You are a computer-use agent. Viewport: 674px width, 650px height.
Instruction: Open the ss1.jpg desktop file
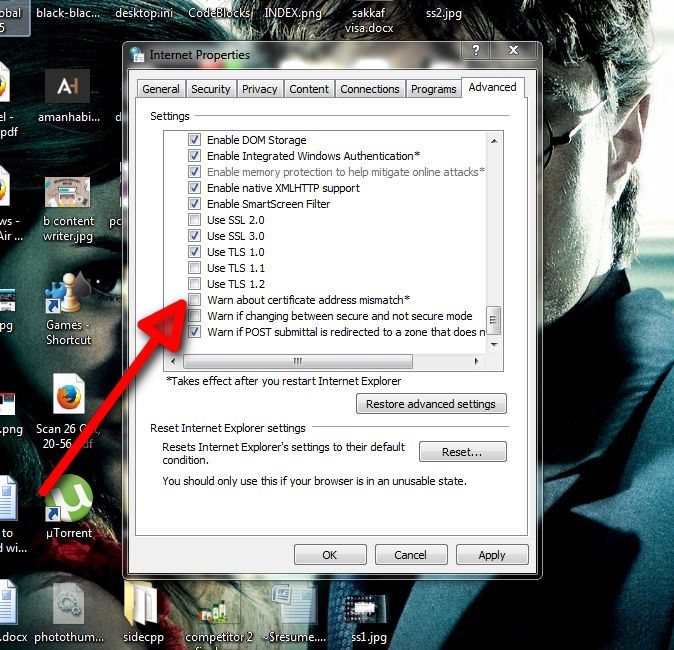368,610
